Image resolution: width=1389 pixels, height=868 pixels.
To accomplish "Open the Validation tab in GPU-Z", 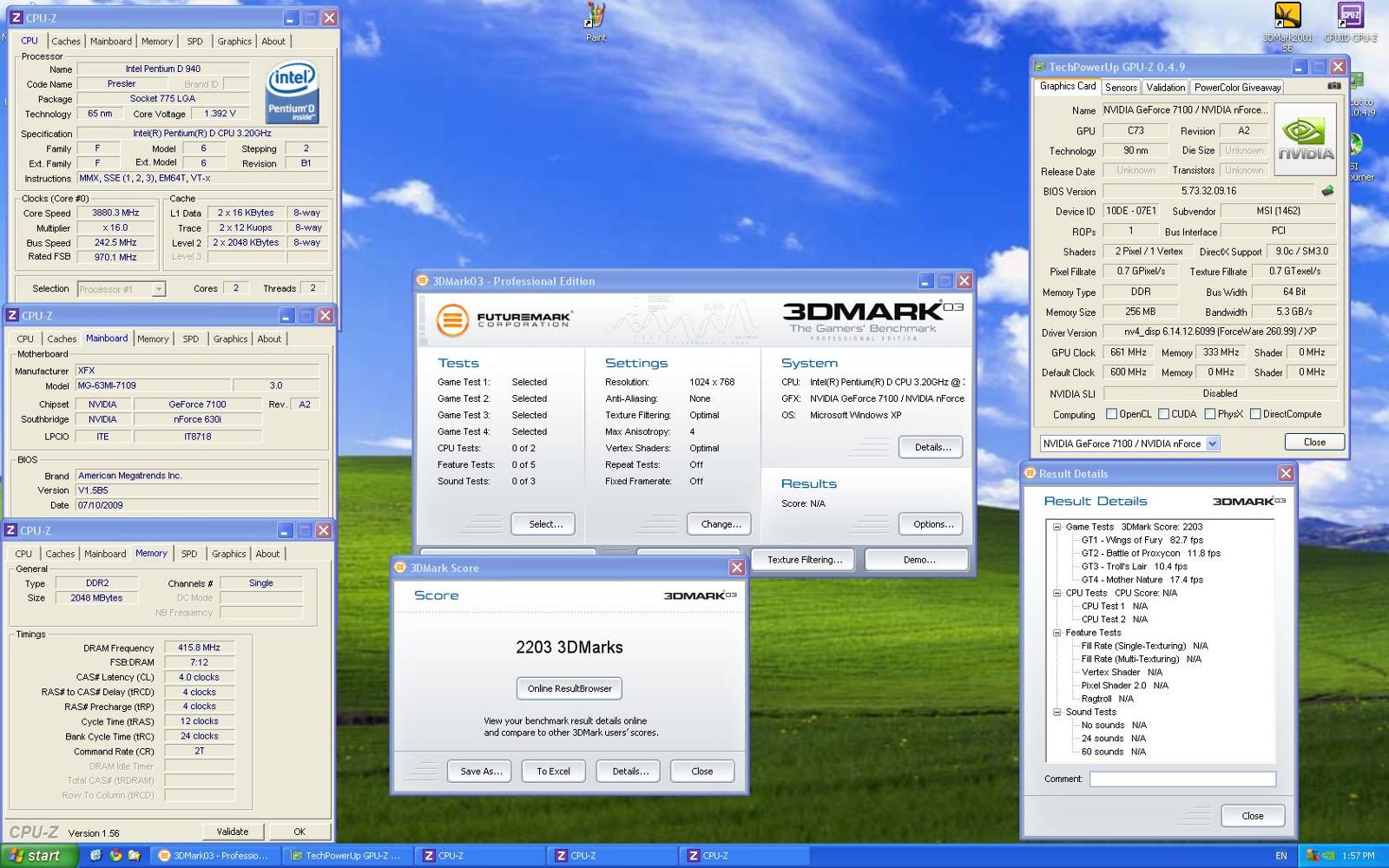I will pyautogui.click(x=1165, y=87).
